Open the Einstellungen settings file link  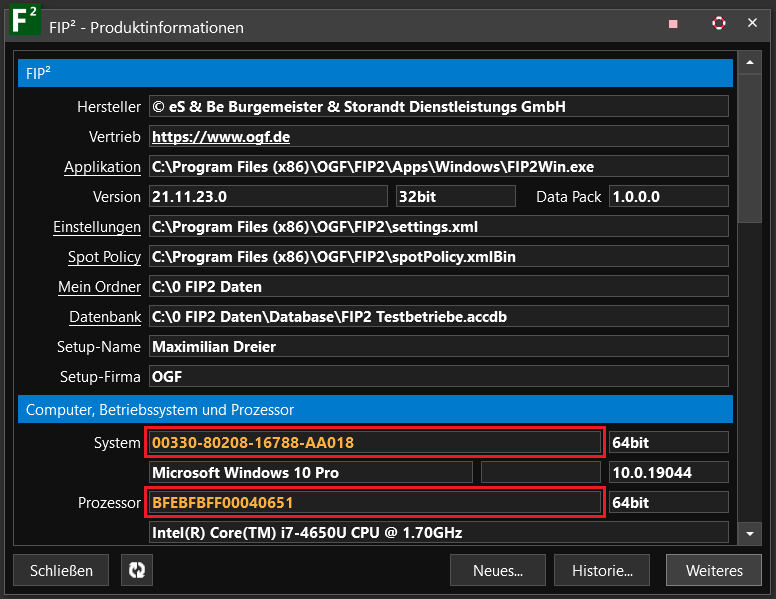click(97, 227)
